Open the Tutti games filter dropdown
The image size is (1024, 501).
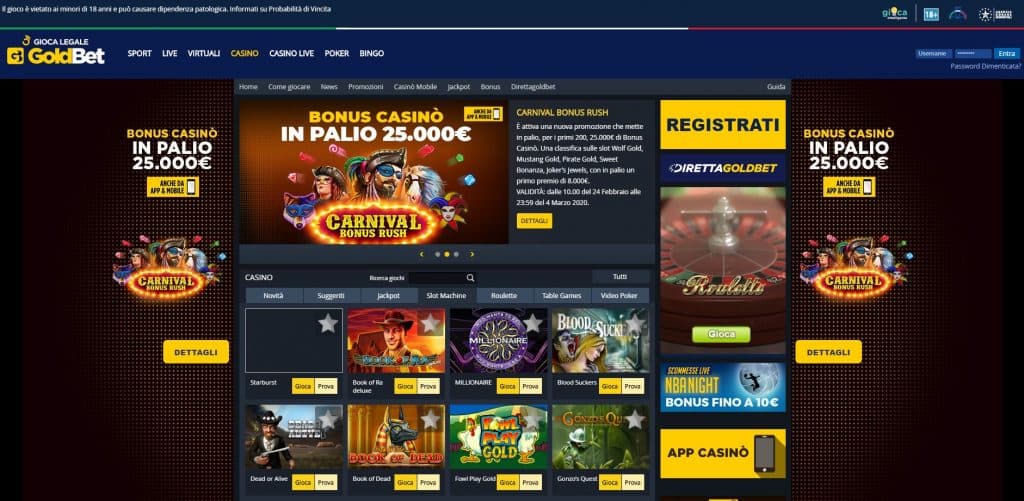click(x=620, y=276)
